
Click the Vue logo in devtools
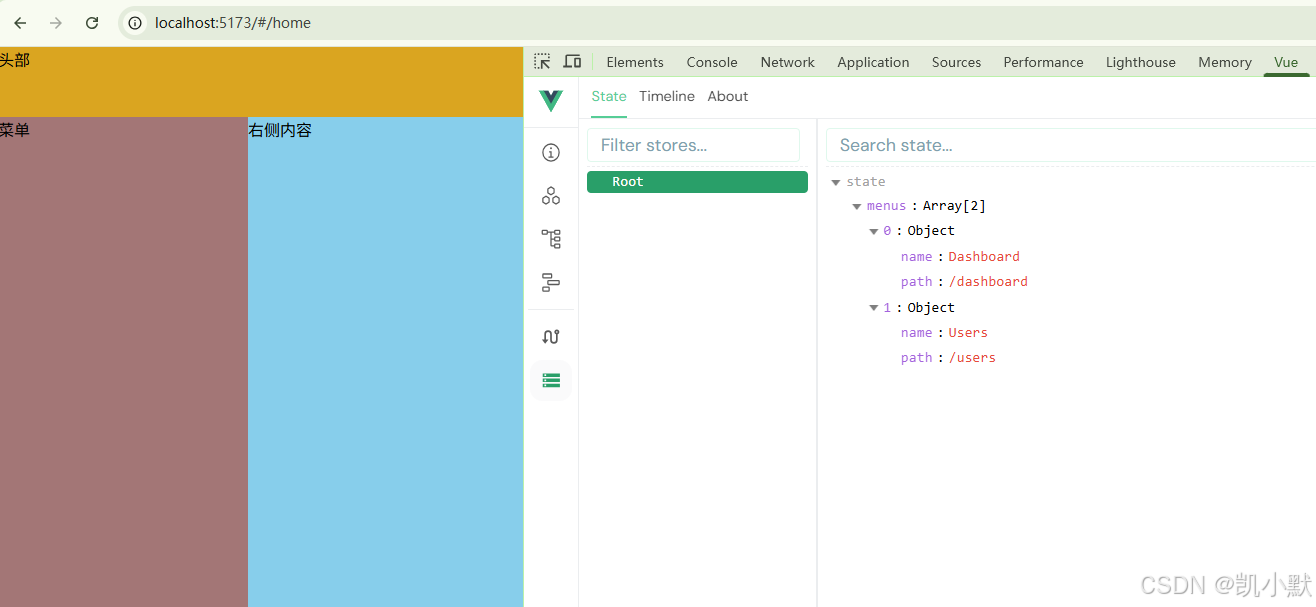pos(551,100)
